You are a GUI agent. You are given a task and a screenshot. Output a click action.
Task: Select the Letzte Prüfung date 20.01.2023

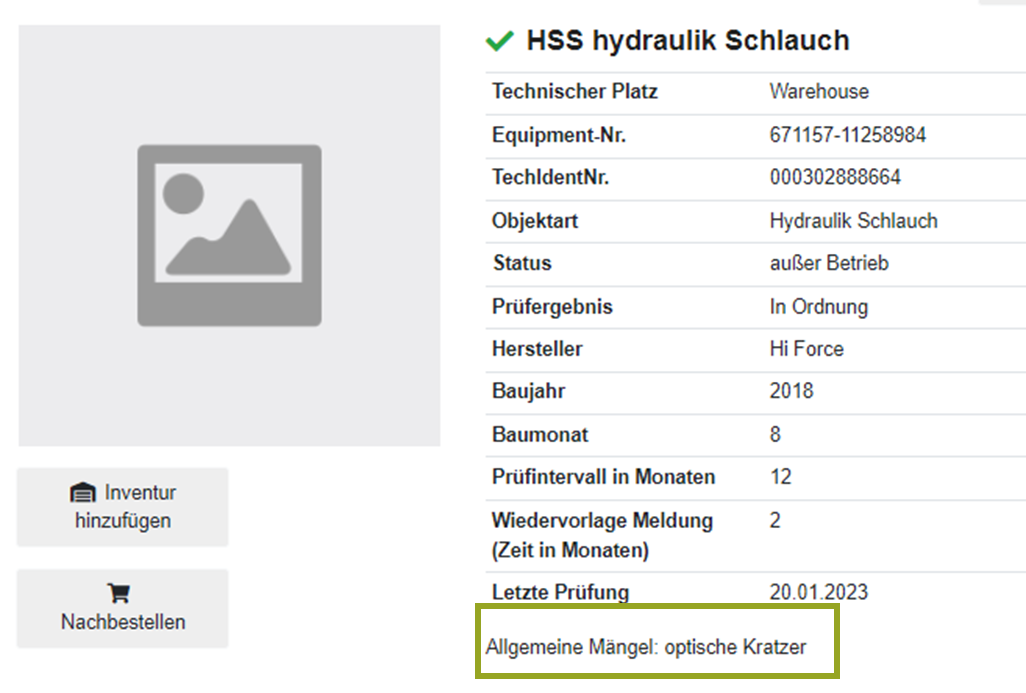coord(818,593)
